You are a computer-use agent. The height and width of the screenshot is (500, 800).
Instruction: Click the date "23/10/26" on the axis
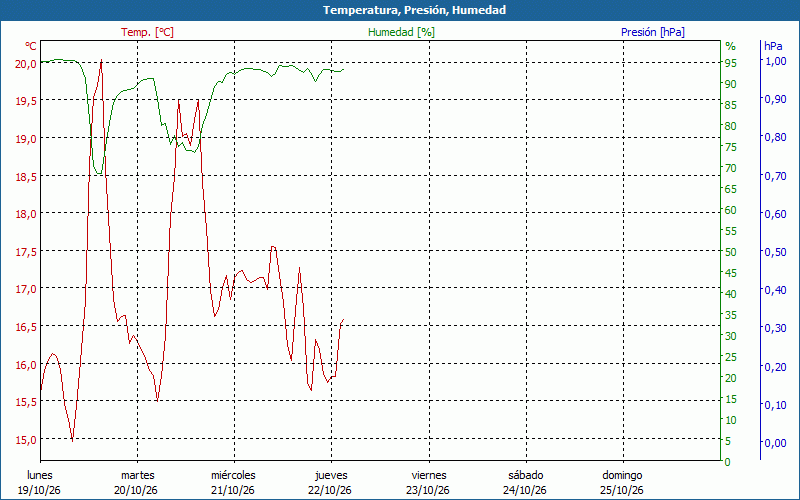tap(428, 490)
